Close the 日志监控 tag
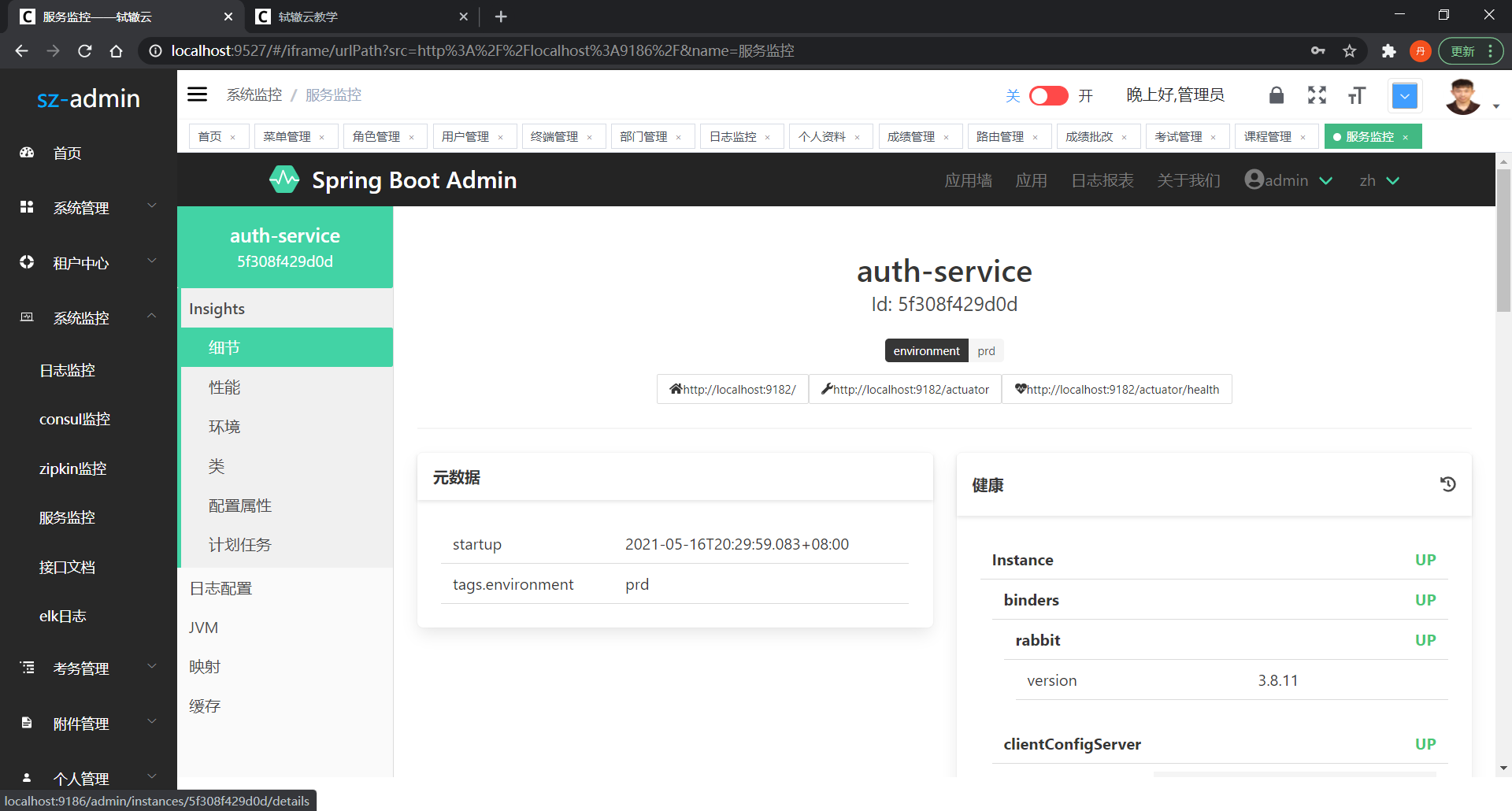Viewport: 1512px width, 811px height. [767, 137]
